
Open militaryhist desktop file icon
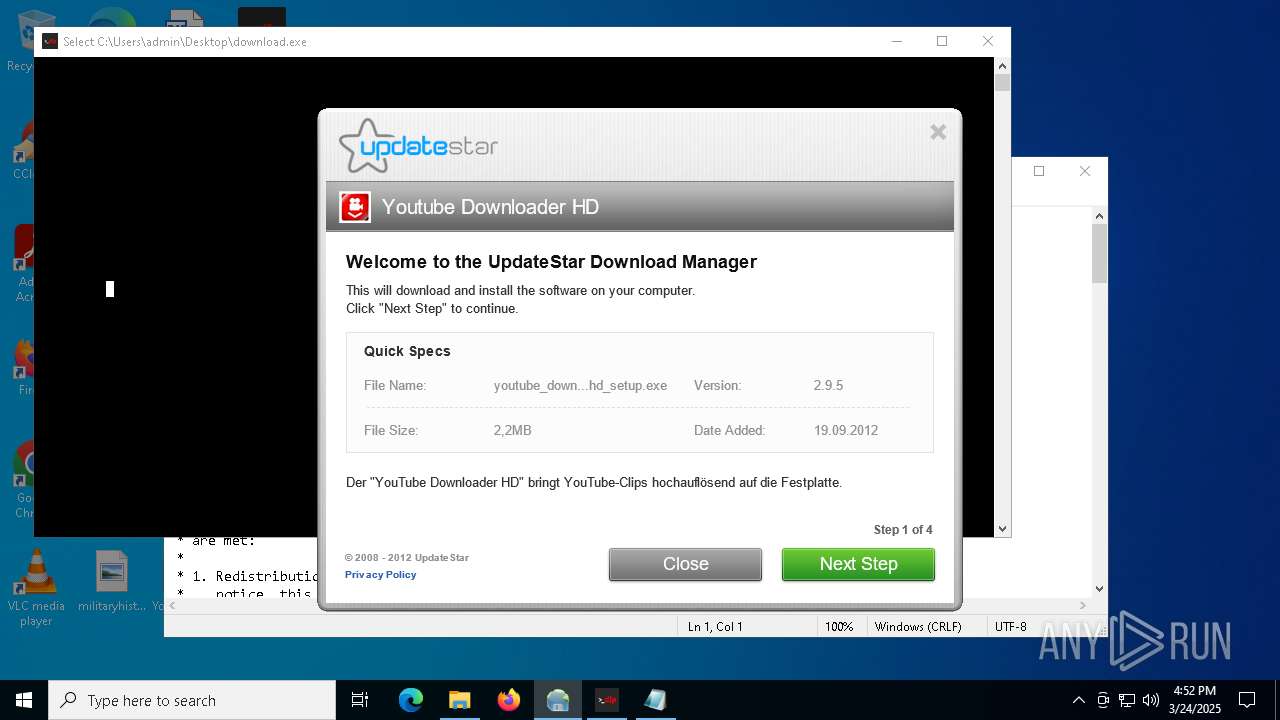pyautogui.click(x=112, y=581)
